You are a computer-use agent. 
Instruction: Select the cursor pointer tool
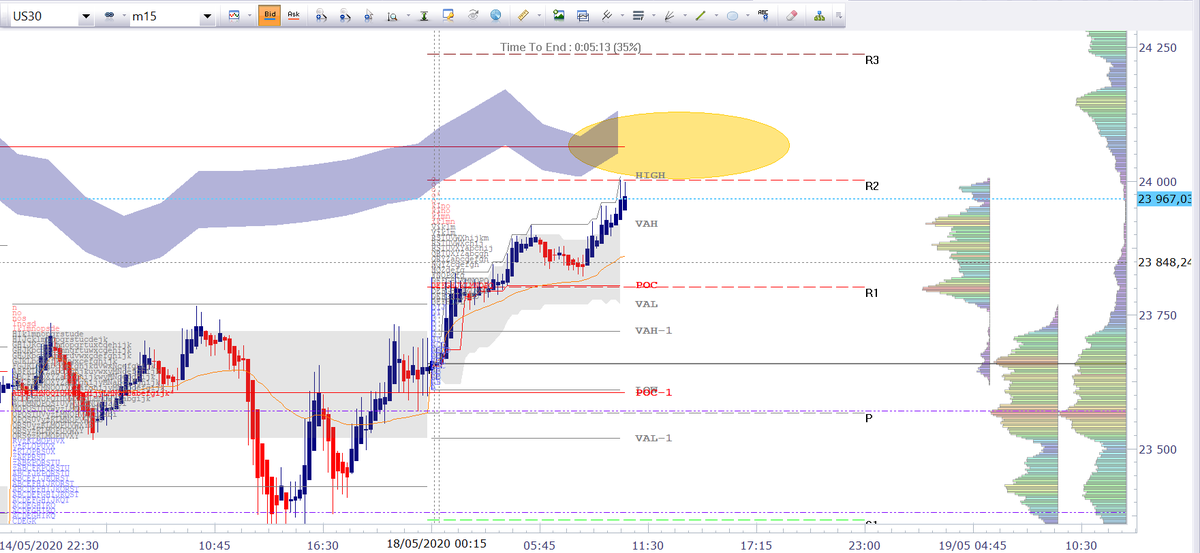(368, 15)
